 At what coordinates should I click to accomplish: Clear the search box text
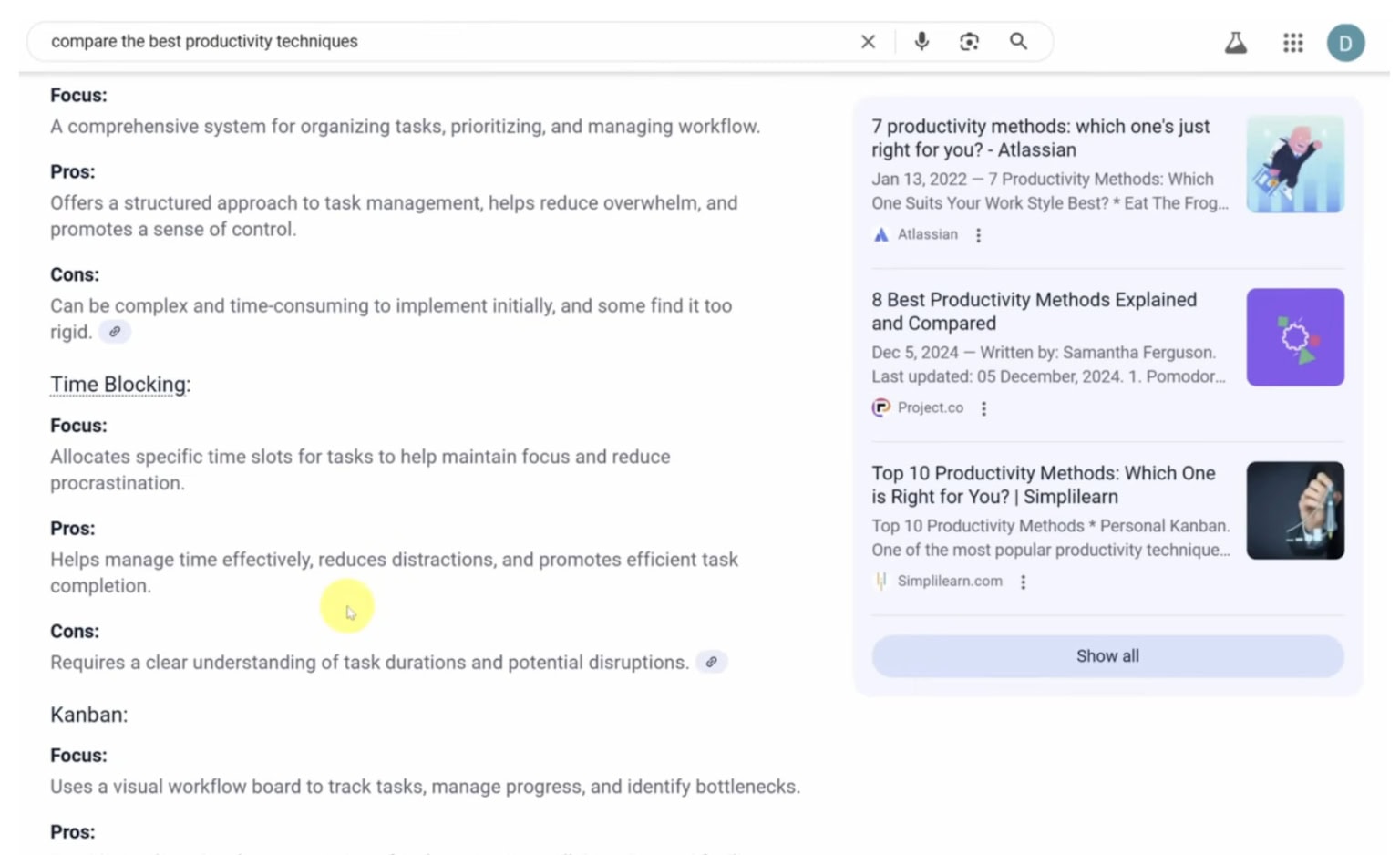pos(868,42)
